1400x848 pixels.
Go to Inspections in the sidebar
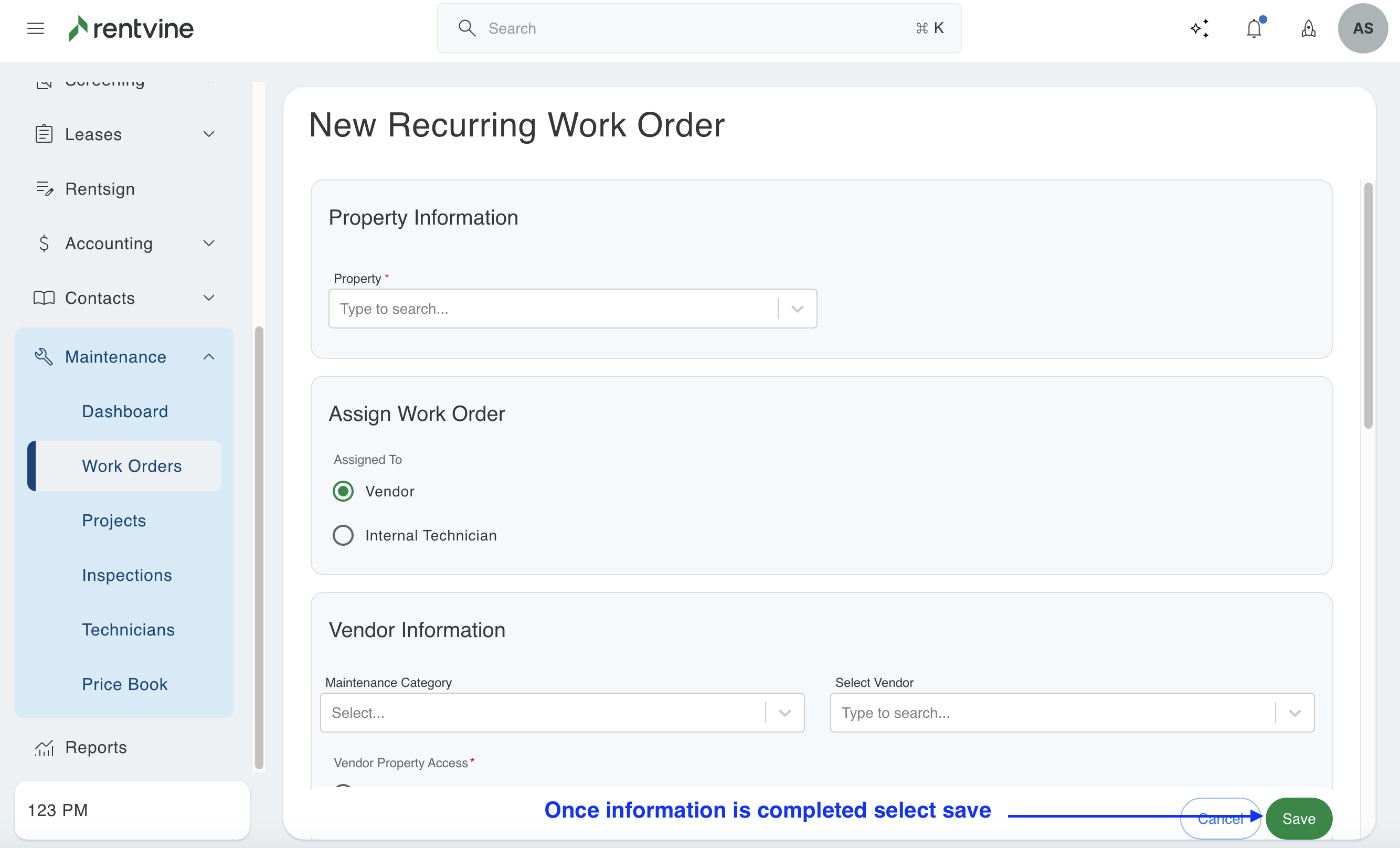[x=126, y=575]
